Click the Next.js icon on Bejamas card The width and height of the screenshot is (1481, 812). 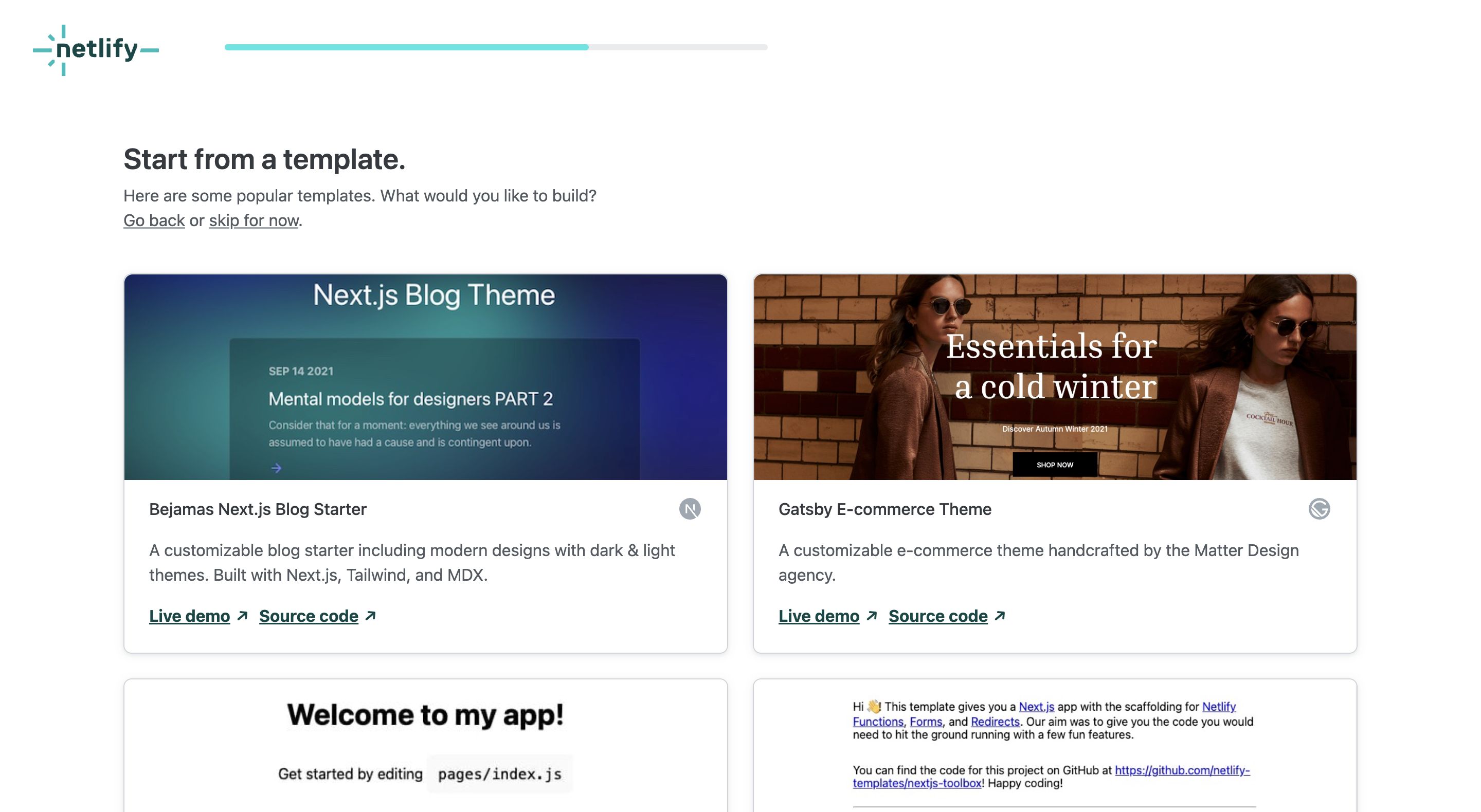click(690, 509)
